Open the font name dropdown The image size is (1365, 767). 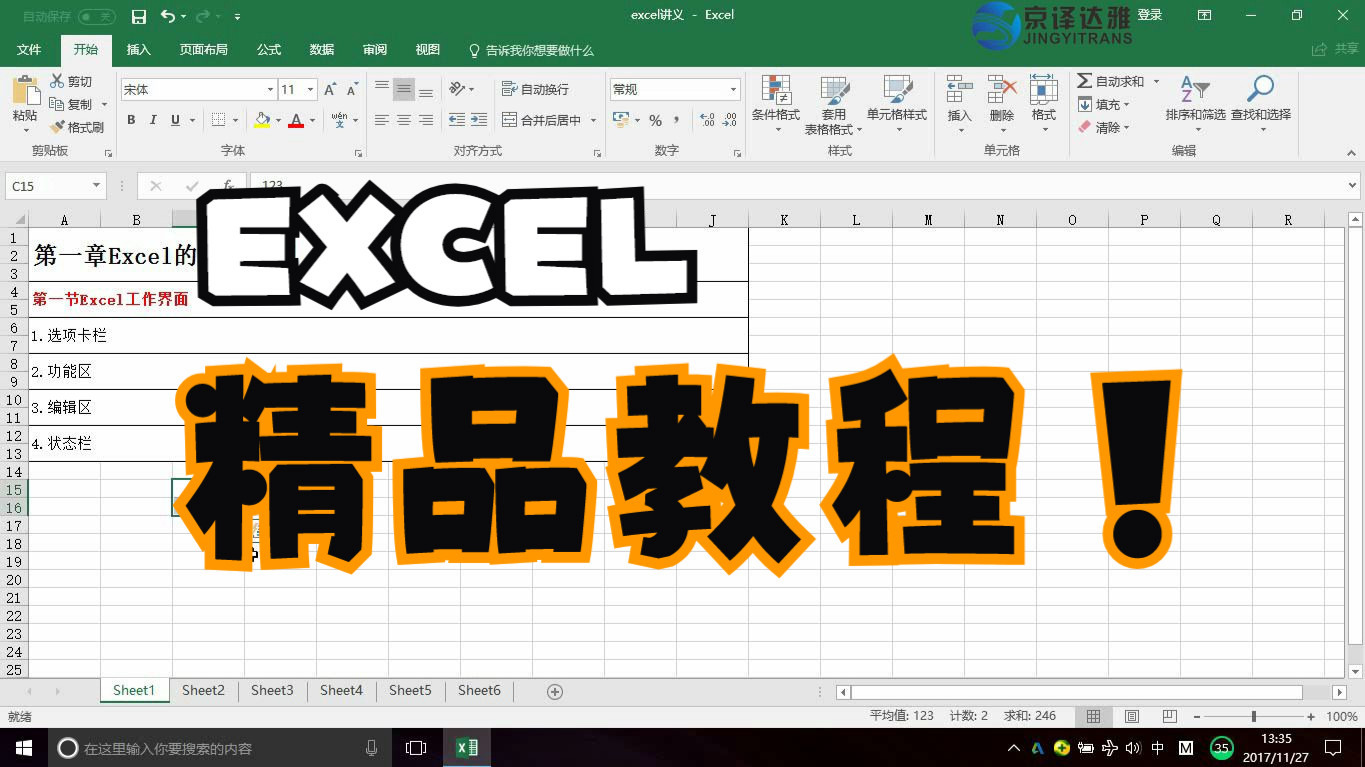click(x=270, y=89)
